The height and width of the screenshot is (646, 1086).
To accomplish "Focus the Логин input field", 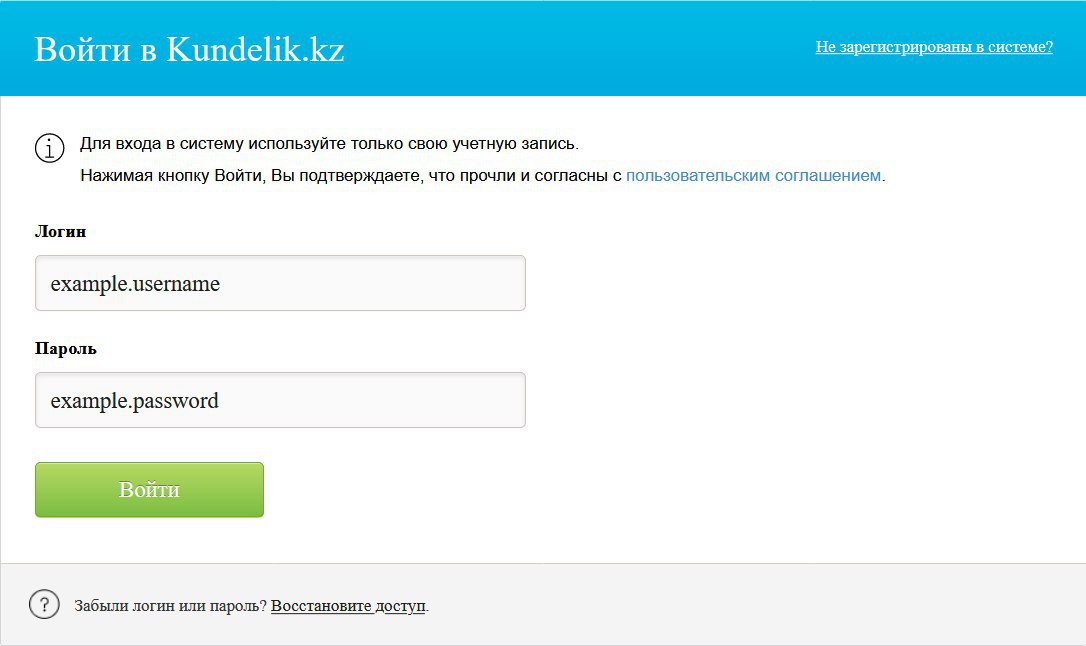I will coord(281,283).
